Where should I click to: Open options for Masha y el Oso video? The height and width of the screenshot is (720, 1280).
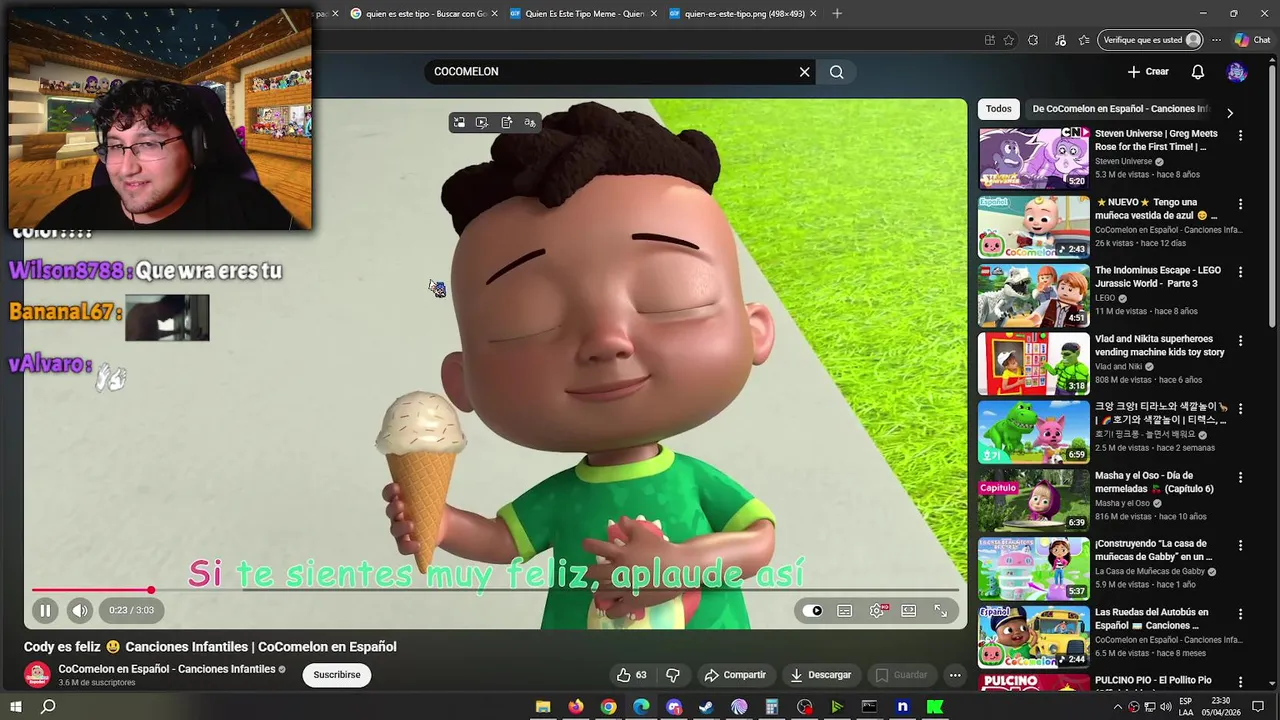click(x=1241, y=478)
